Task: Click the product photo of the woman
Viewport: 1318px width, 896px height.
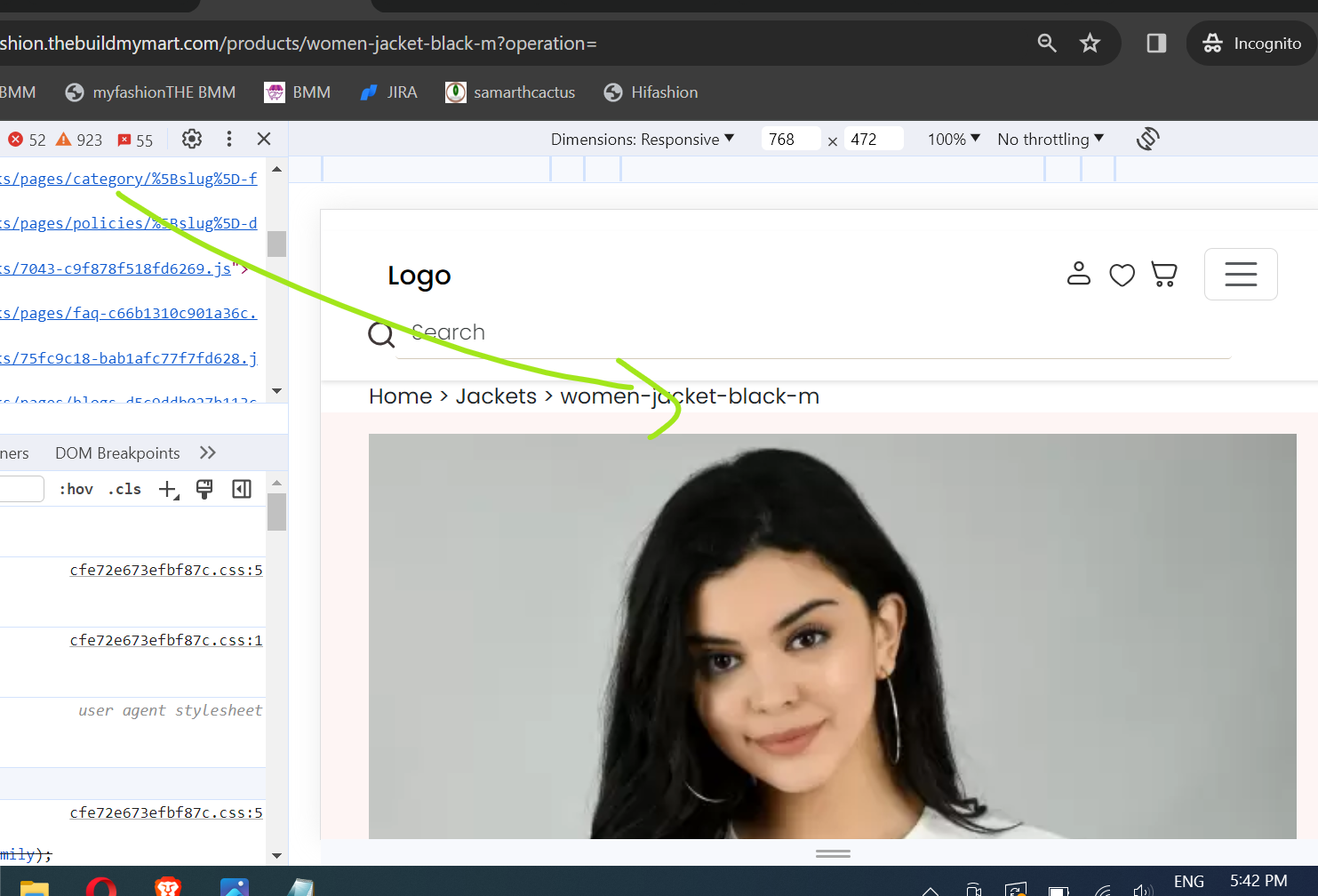Action: (833, 636)
